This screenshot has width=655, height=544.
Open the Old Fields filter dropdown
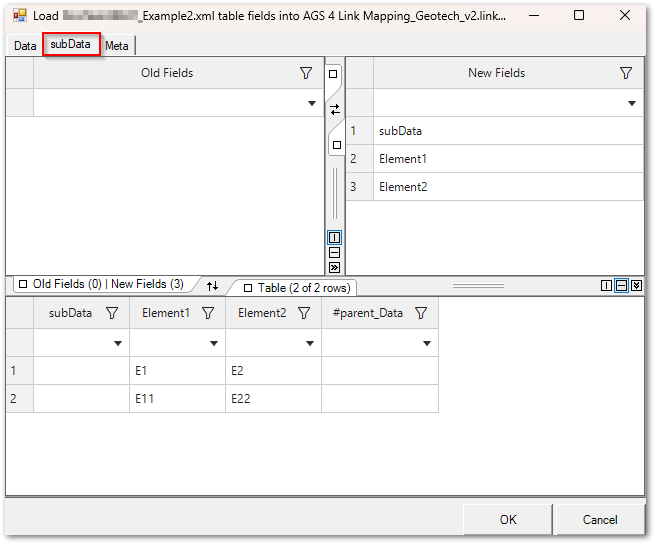pos(312,104)
